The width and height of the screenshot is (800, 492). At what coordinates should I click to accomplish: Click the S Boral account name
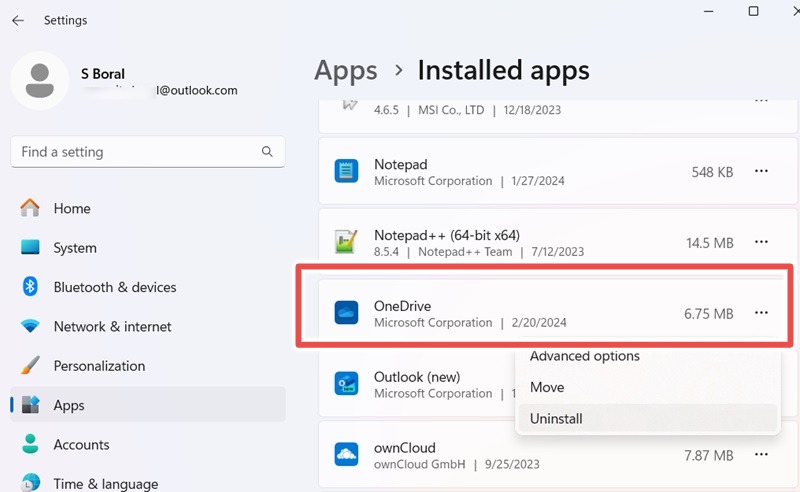(x=103, y=74)
